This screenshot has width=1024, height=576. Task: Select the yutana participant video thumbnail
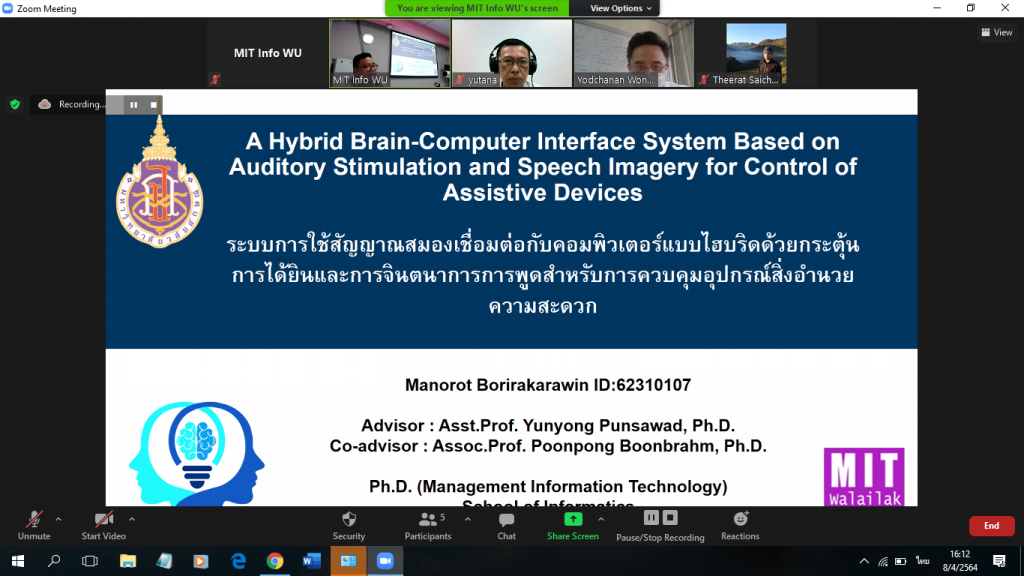tap(511, 54)
